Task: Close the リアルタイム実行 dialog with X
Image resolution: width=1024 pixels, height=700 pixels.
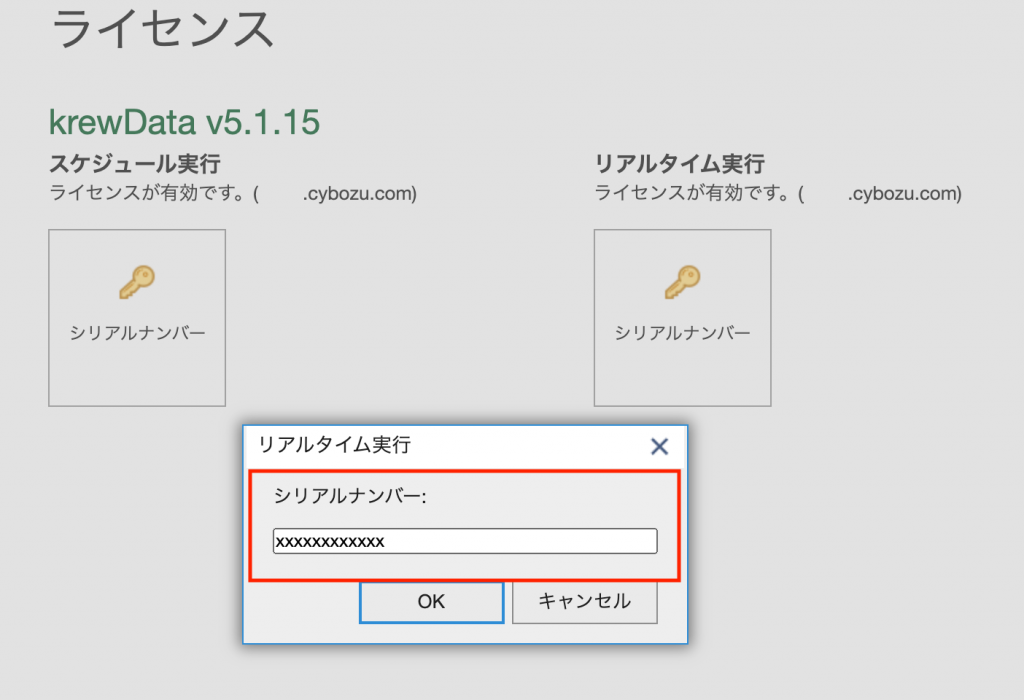Action: (x=660, y=447)
